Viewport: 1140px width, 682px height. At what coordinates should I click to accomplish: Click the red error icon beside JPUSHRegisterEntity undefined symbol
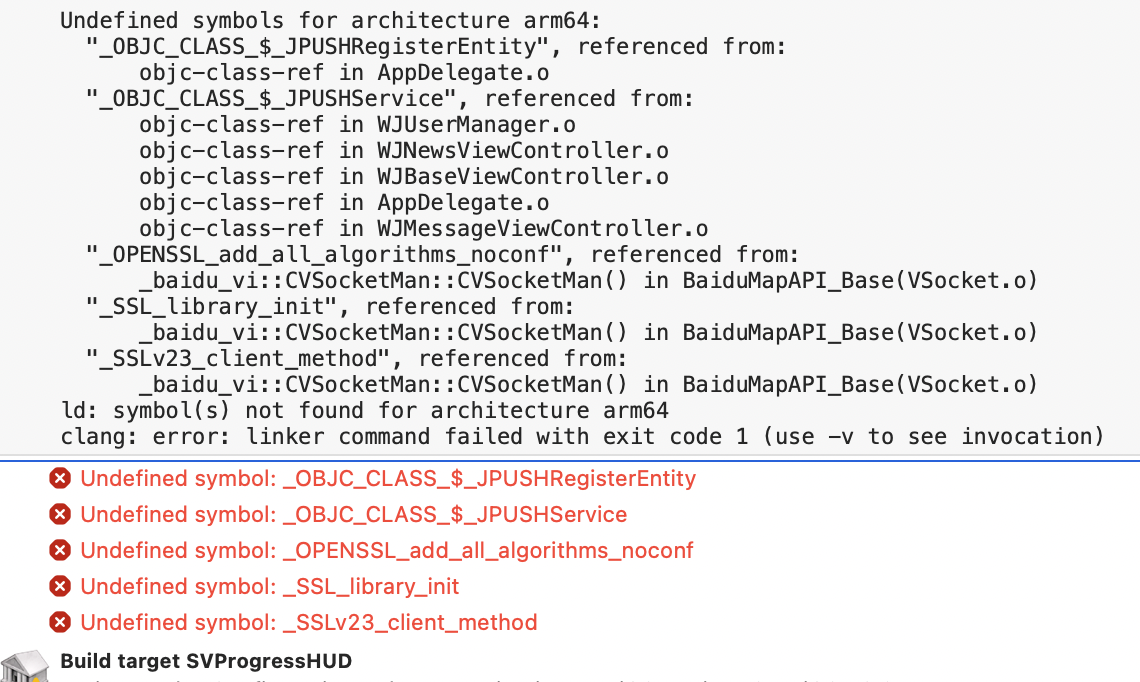pyautogui.click(x=61, y=479)
